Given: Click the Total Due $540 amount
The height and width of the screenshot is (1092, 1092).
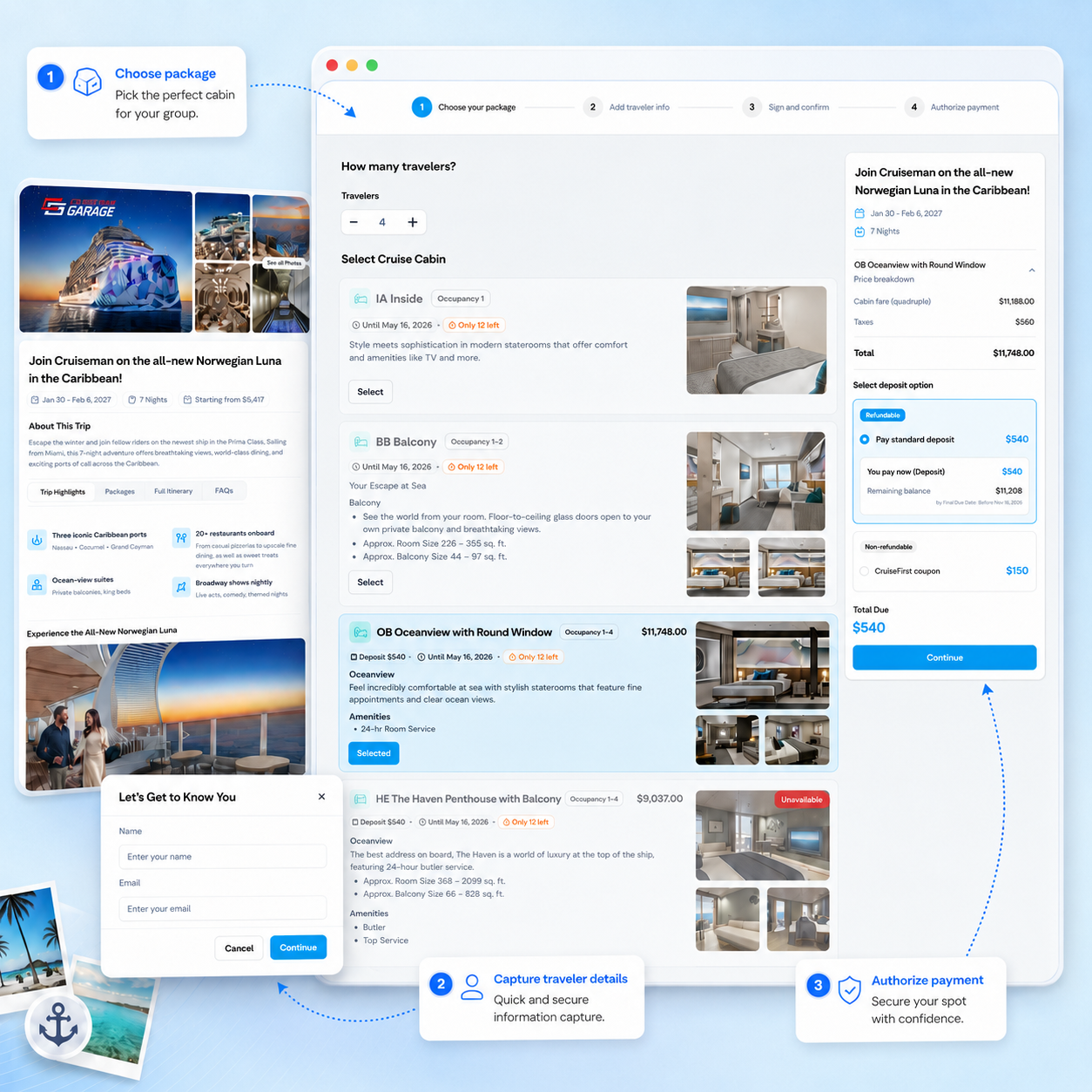Looking at the screenshot, I should pos(869,628).
